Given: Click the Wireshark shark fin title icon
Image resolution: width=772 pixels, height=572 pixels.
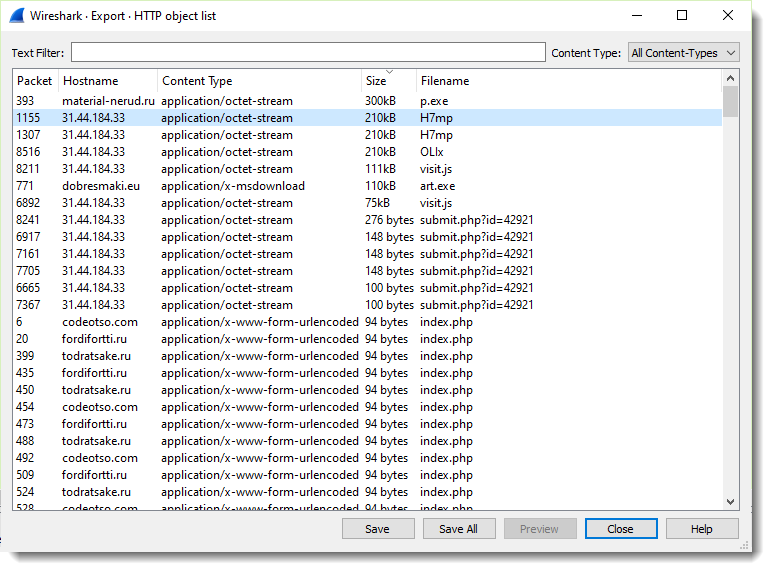Looking at the screenshot, I should coord(17,16).
